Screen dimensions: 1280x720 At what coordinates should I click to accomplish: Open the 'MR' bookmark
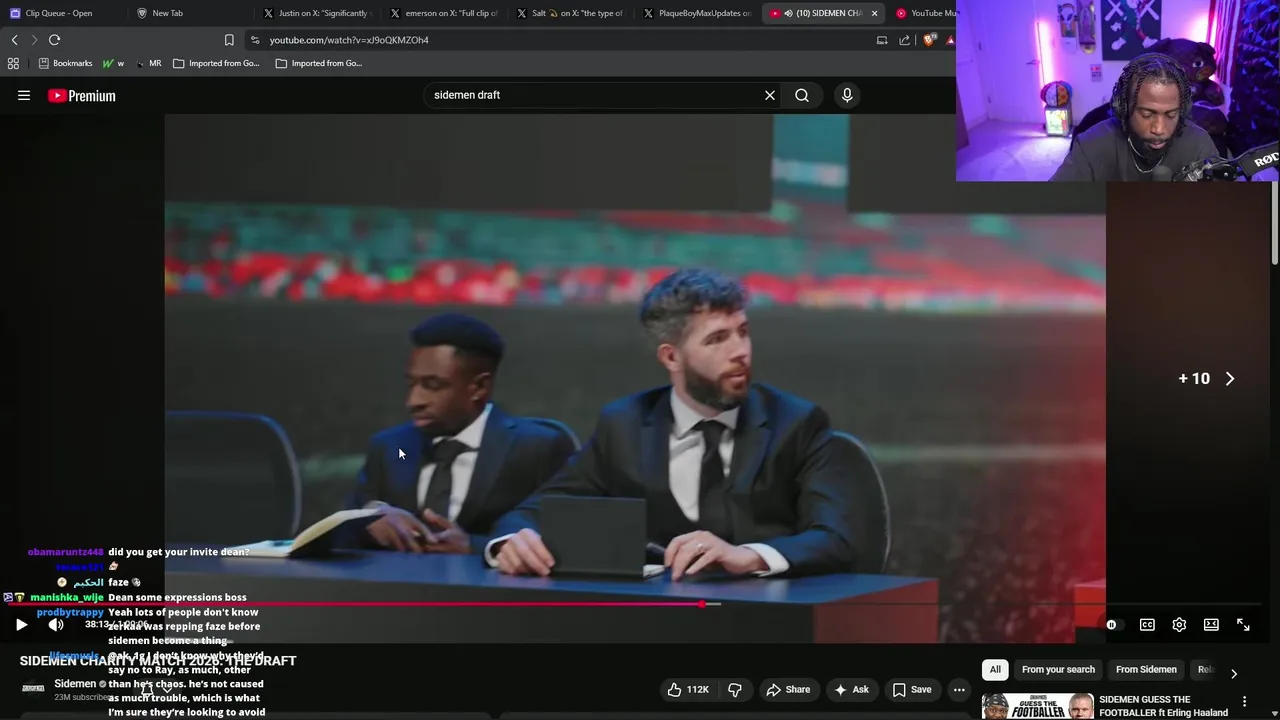click(x=148, y=63)
